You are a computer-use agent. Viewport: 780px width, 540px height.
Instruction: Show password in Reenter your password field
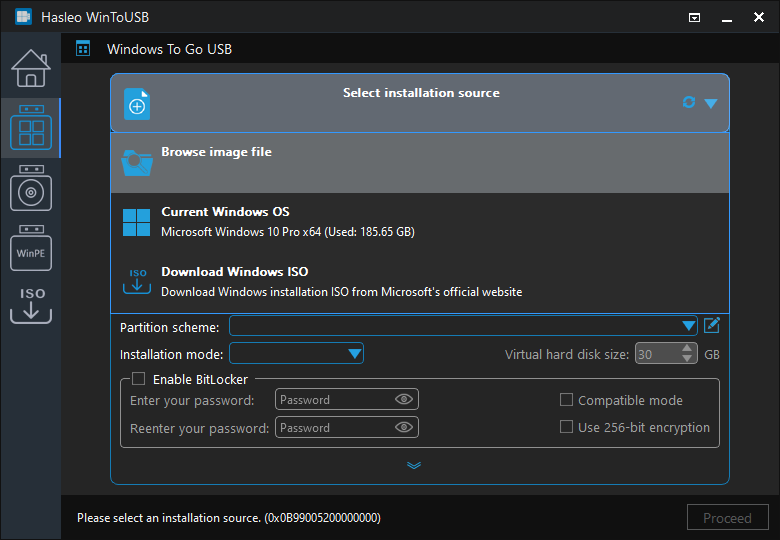404,427
